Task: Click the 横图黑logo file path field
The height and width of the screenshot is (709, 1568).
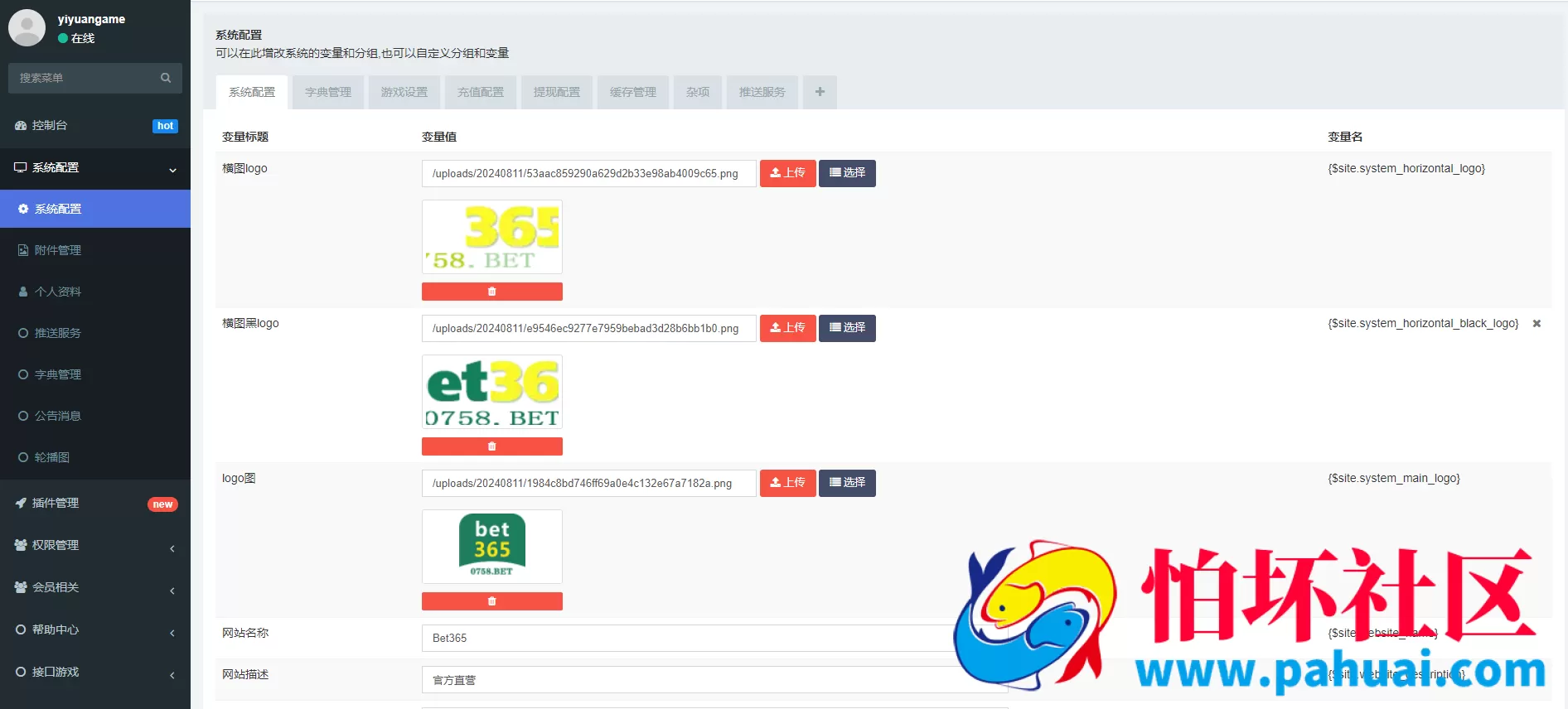Action: (589, 328)
